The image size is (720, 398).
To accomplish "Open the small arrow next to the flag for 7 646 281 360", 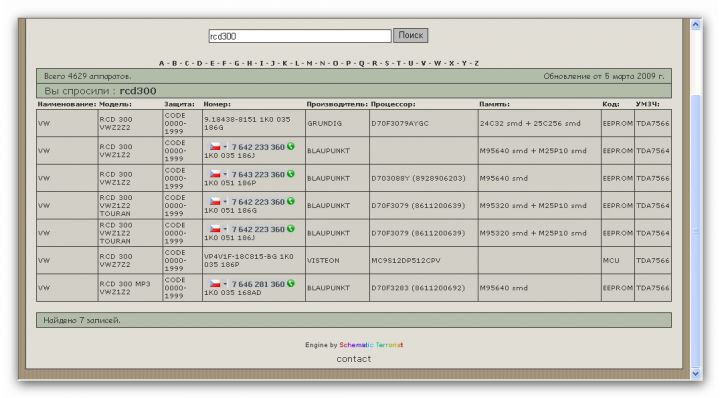I will pyautogui.click(x=225, y=284).
